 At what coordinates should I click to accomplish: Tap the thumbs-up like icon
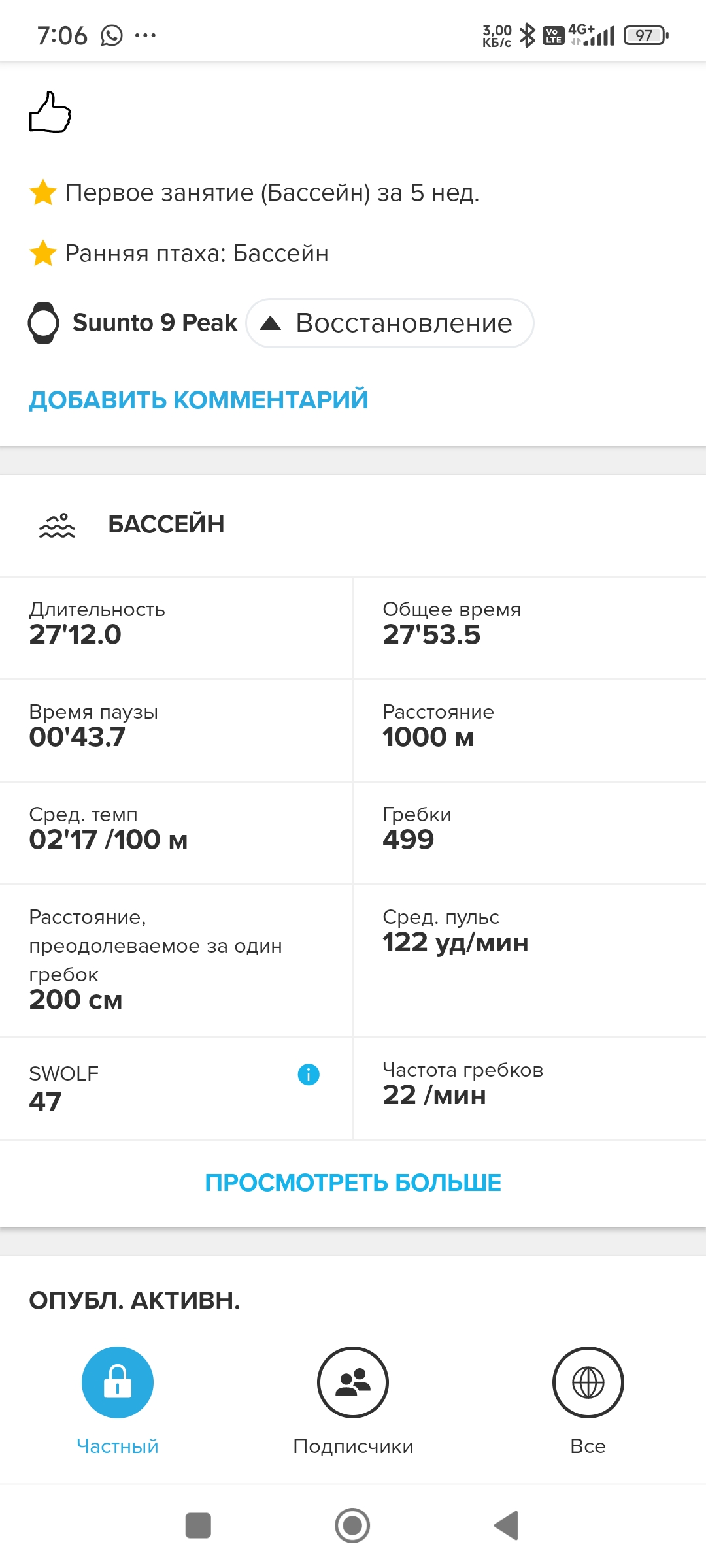(50, 112)
